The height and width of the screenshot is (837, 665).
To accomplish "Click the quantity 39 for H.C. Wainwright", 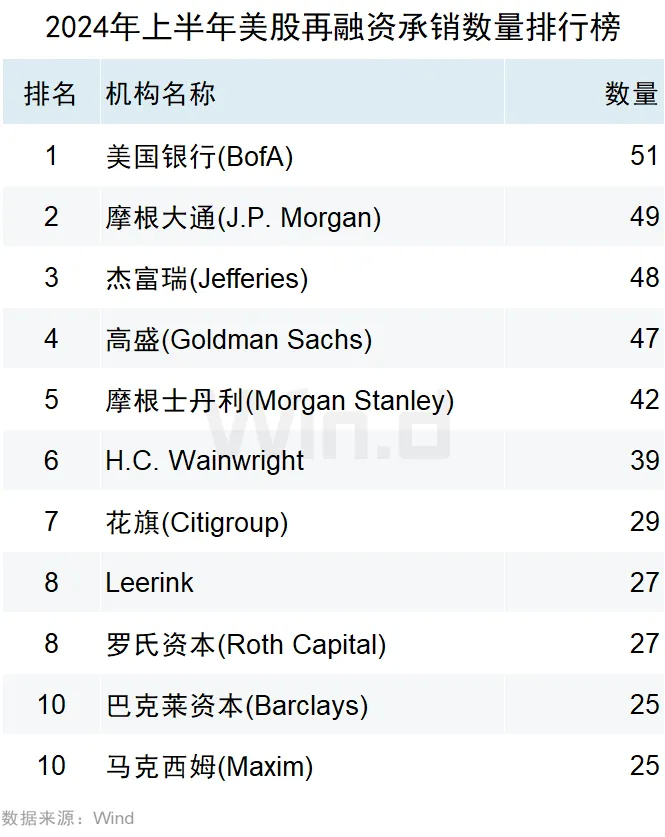I will 644,461.
